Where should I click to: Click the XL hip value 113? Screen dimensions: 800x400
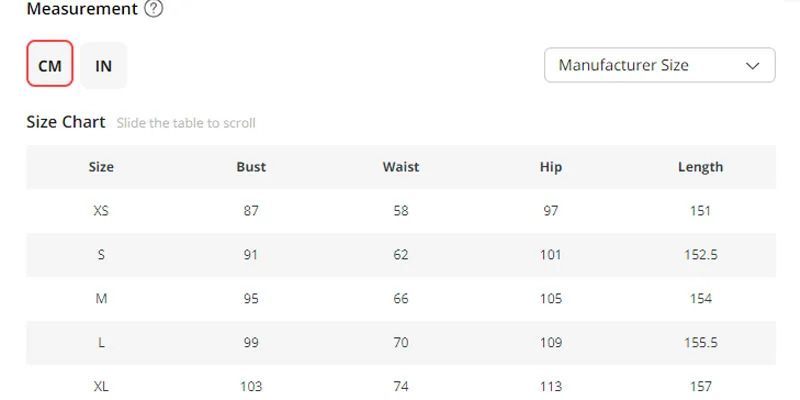pos(551,386)
